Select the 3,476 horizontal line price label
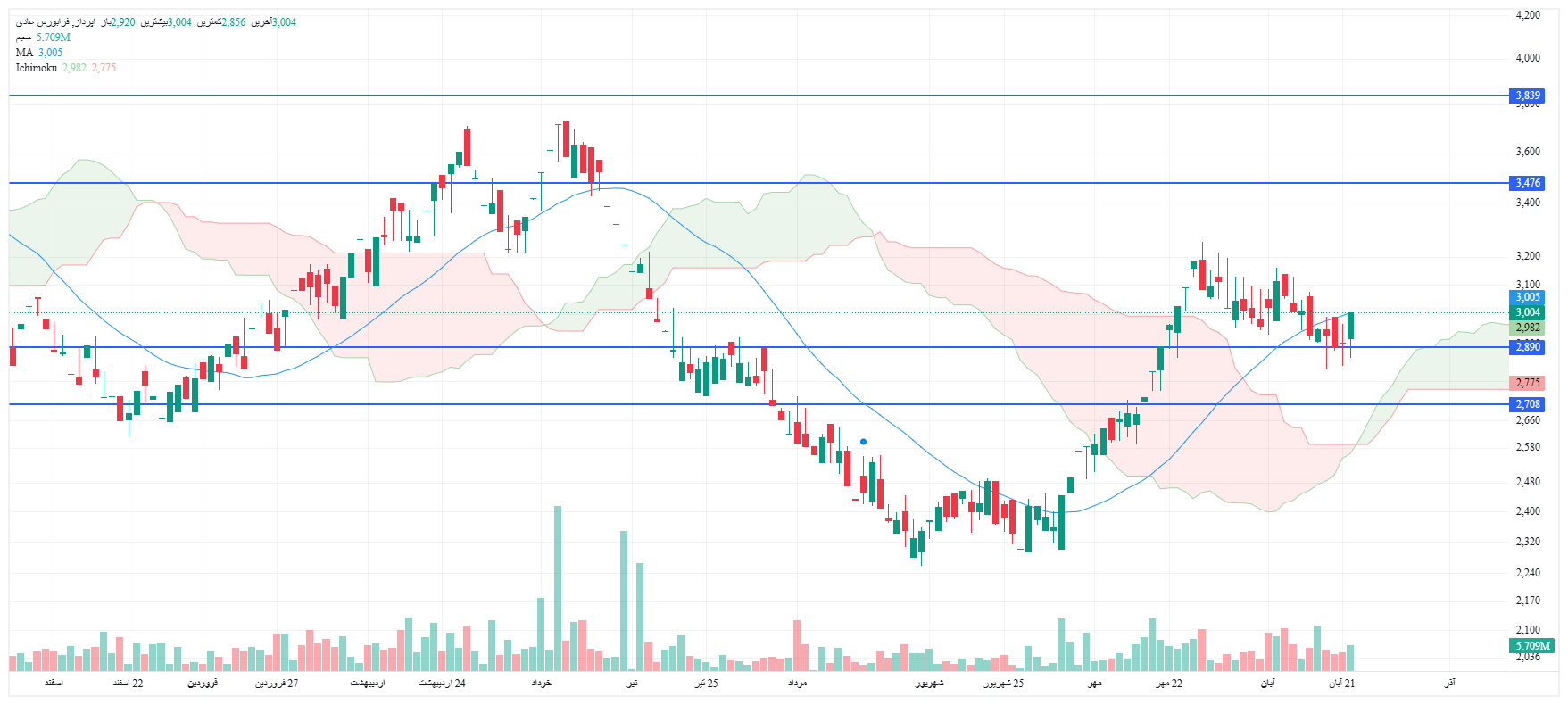The image size is (1568, 705). (1528, 183)
